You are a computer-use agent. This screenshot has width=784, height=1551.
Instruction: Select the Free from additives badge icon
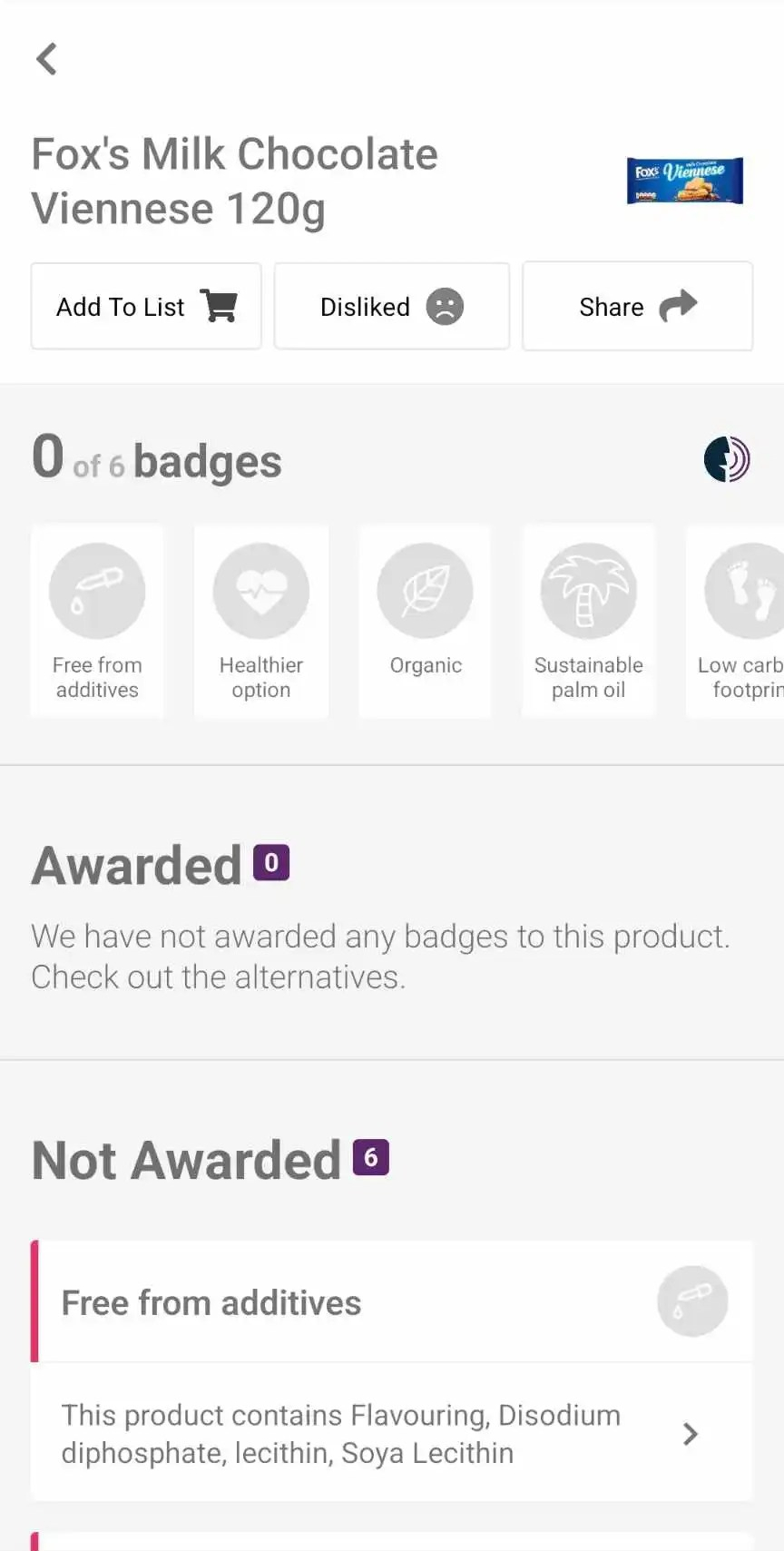pyautogui.click(x=97, y=592)
